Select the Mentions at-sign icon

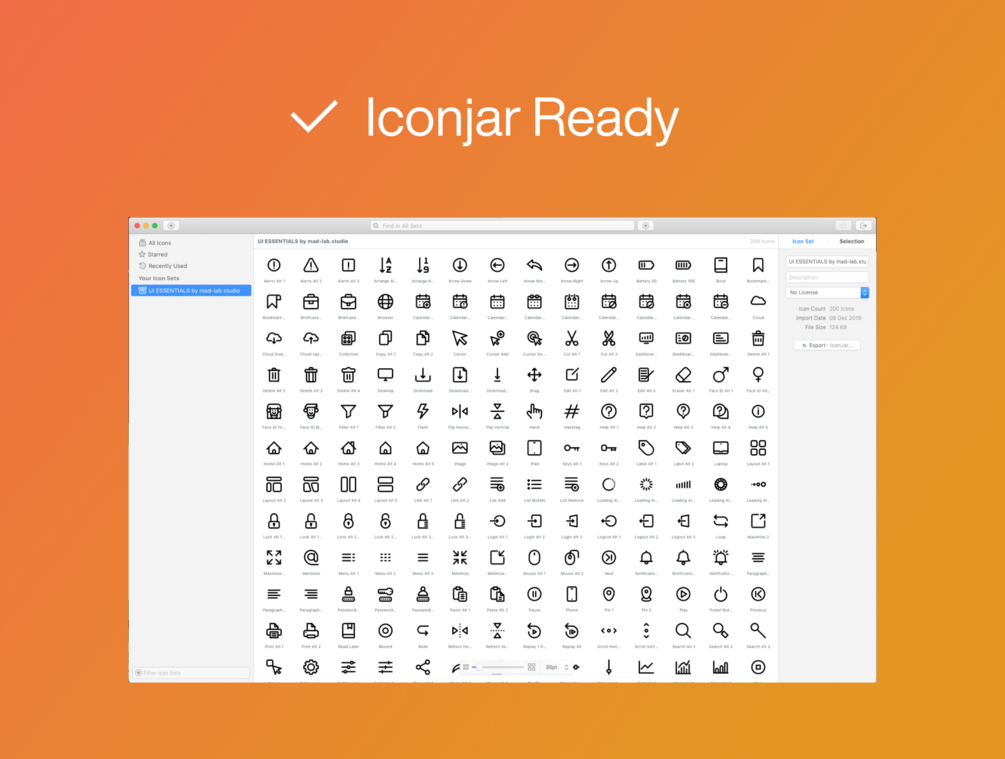click(x=311, y=558)
